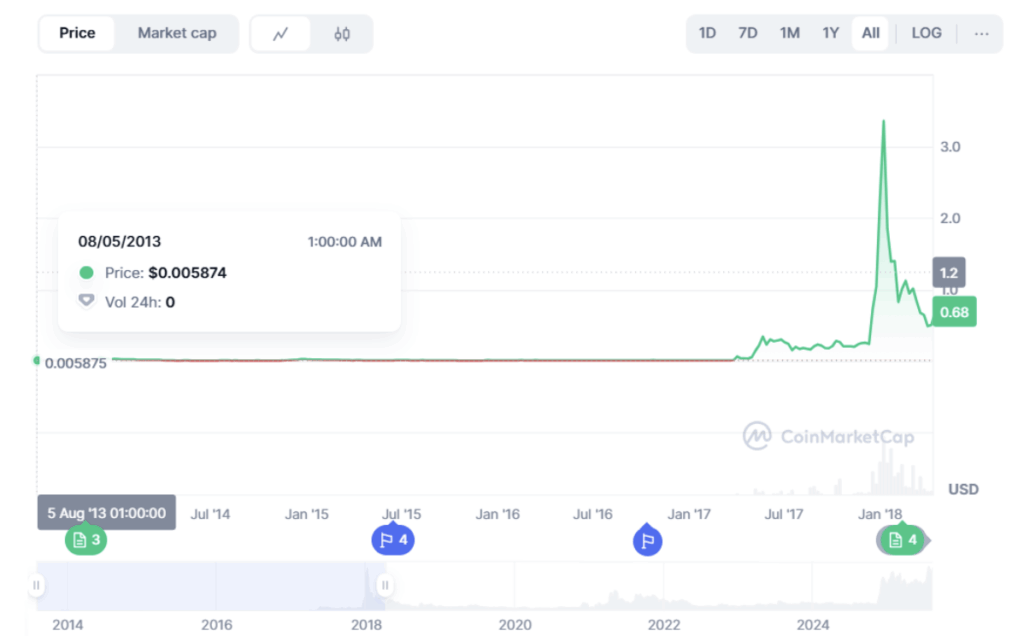Grab the left range selector handle

[x=37, y=585]
